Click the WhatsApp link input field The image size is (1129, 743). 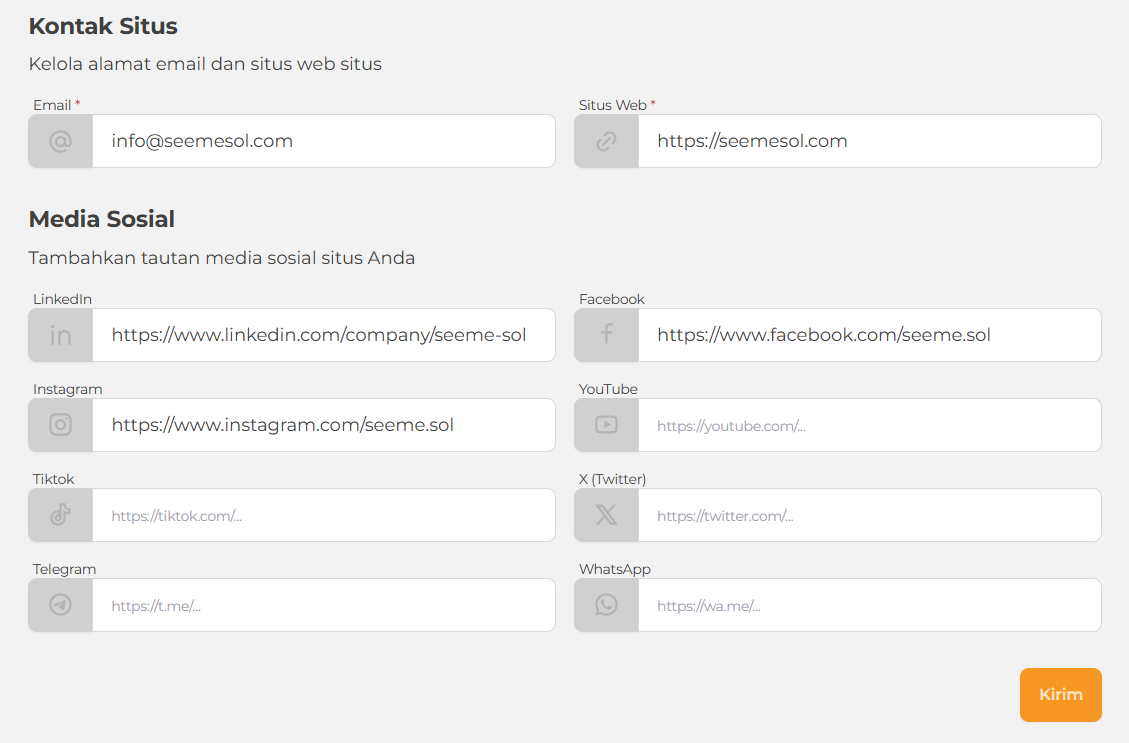869,605
